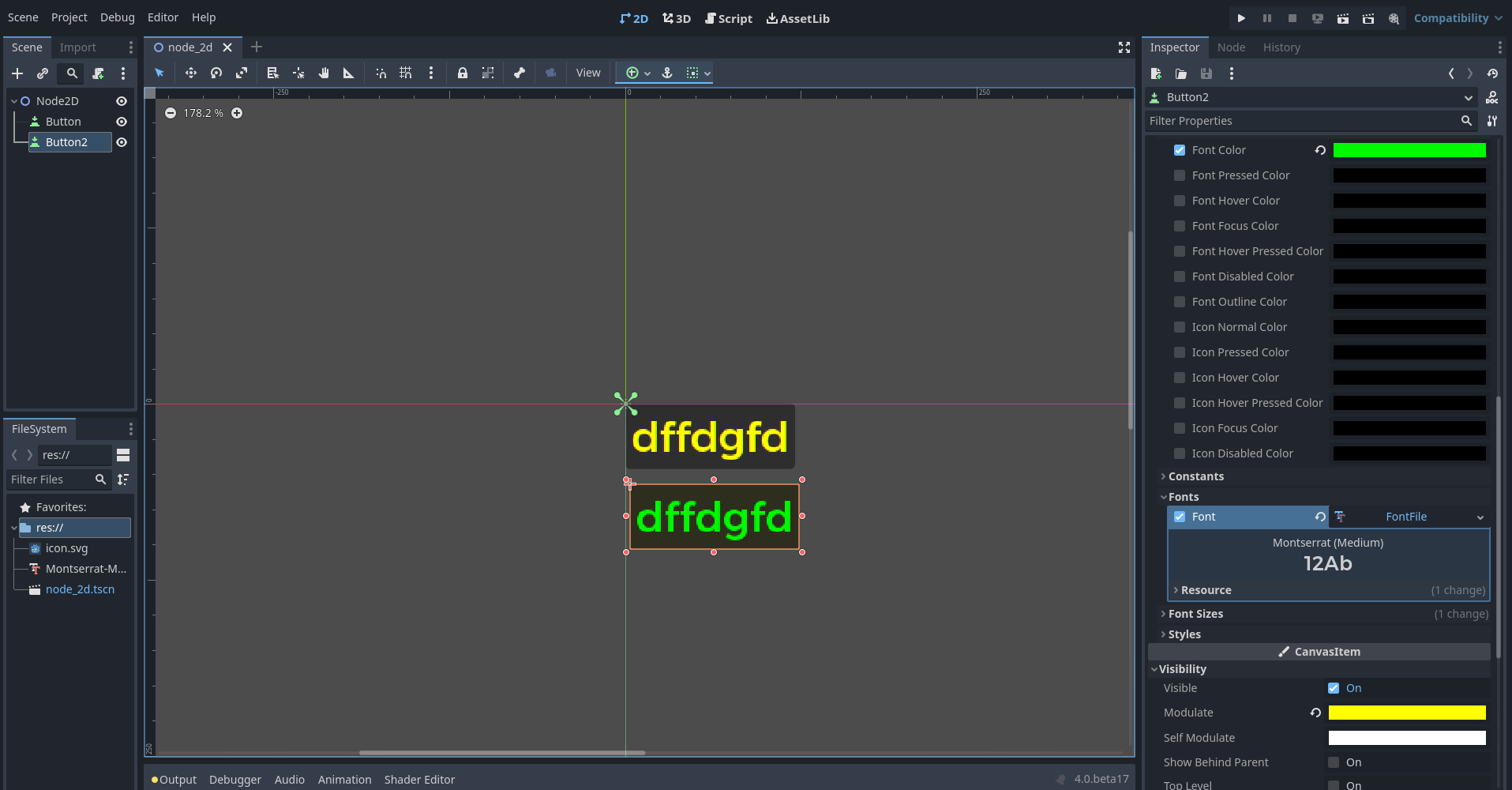The image size is (1512, 790).
Task: Uncheck the Visible property for Button2
Action: (x=1334, y=687)
